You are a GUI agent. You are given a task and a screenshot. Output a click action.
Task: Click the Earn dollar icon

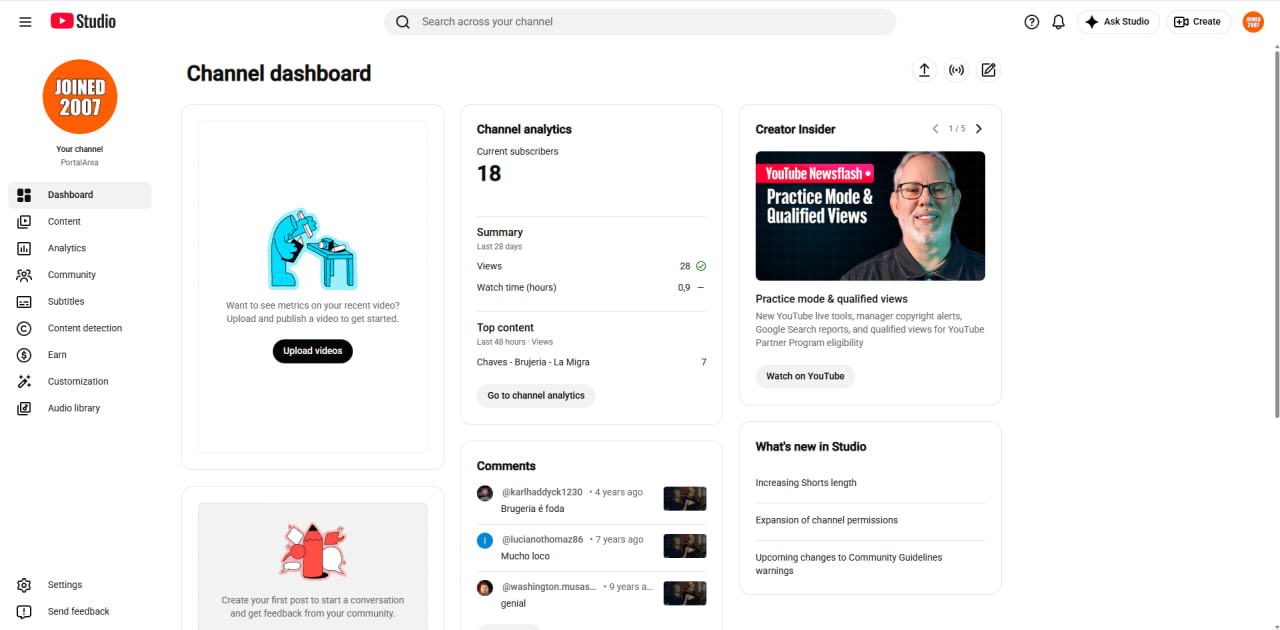25,355
